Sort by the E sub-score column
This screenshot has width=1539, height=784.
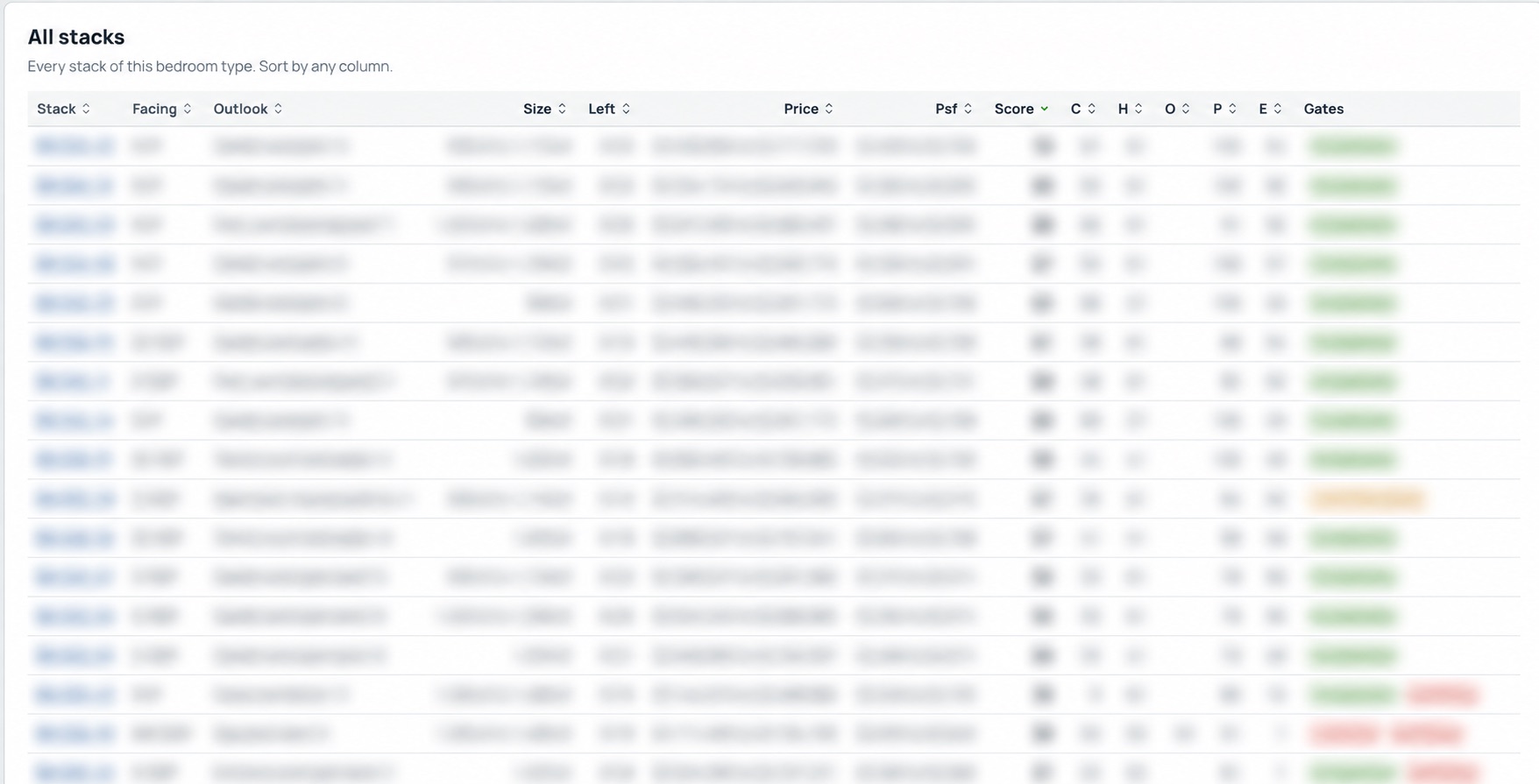click(1270, 109)
